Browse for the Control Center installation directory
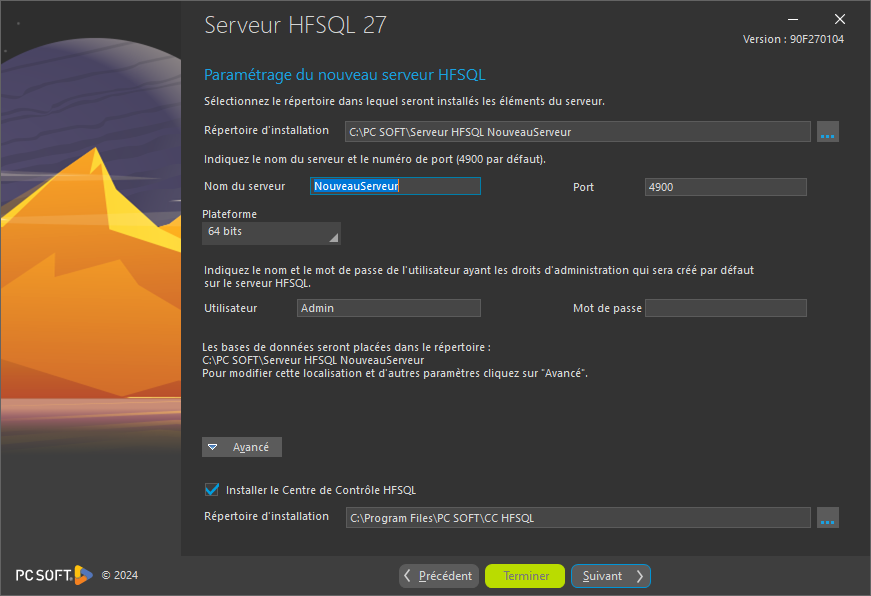 click(x=828, y=518)
